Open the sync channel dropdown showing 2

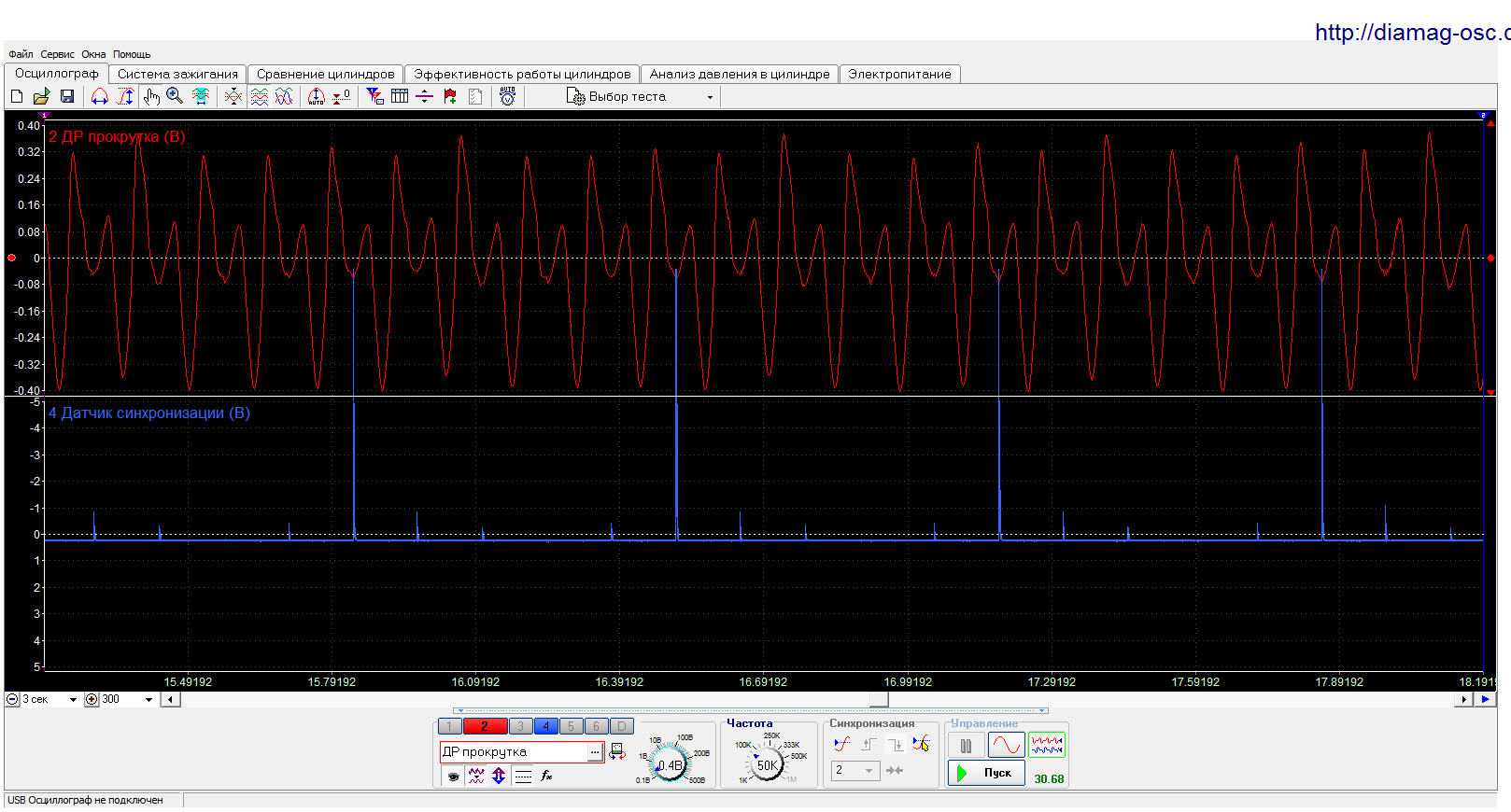pyautogui.click(x=855, y=770)
